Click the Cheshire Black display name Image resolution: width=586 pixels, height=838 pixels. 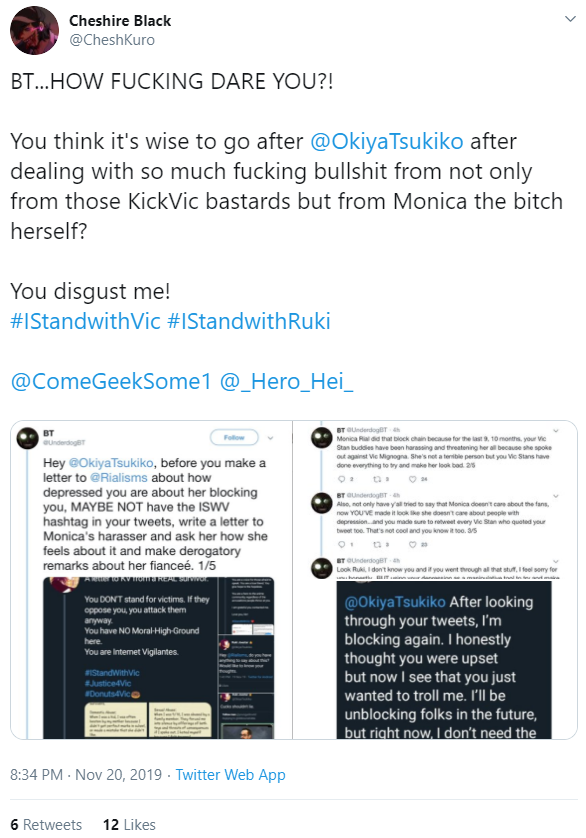(x=120, y=21)
